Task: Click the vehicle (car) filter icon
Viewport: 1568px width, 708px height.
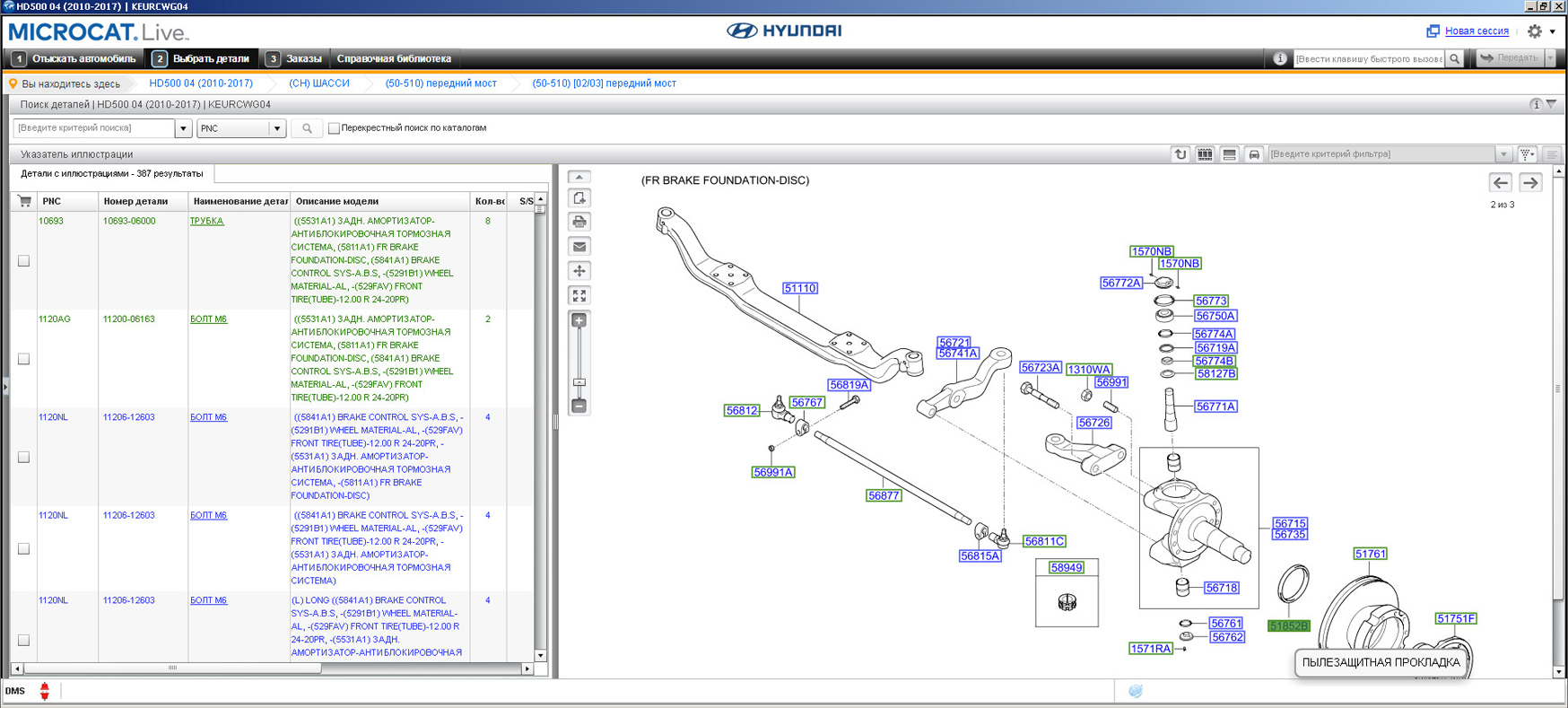Action: (x=1254, y=154)
